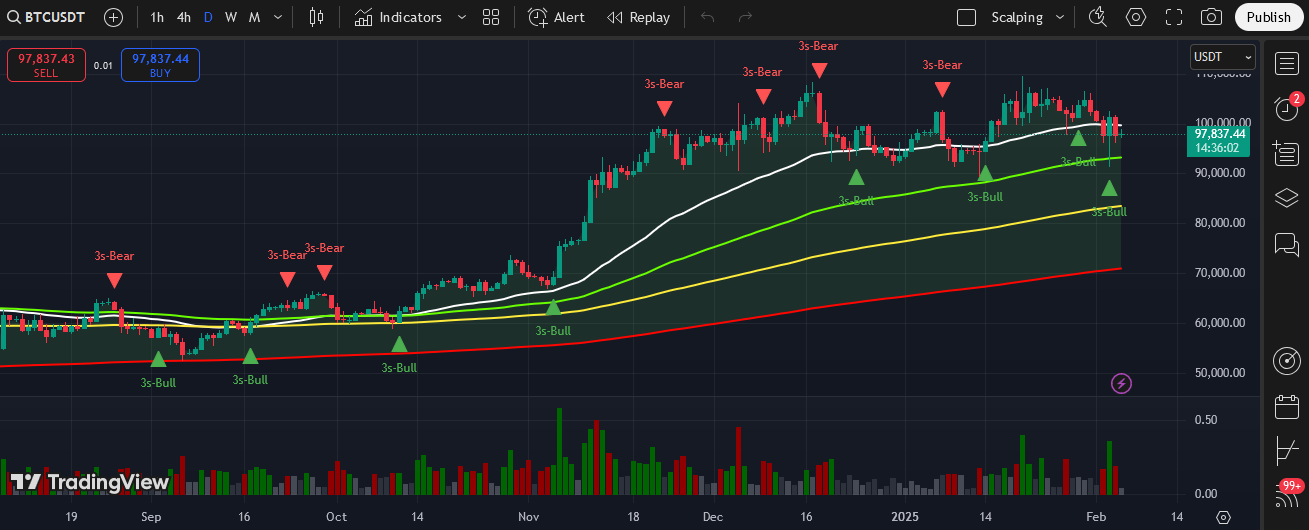Create a new price Alert

(557, 17)
